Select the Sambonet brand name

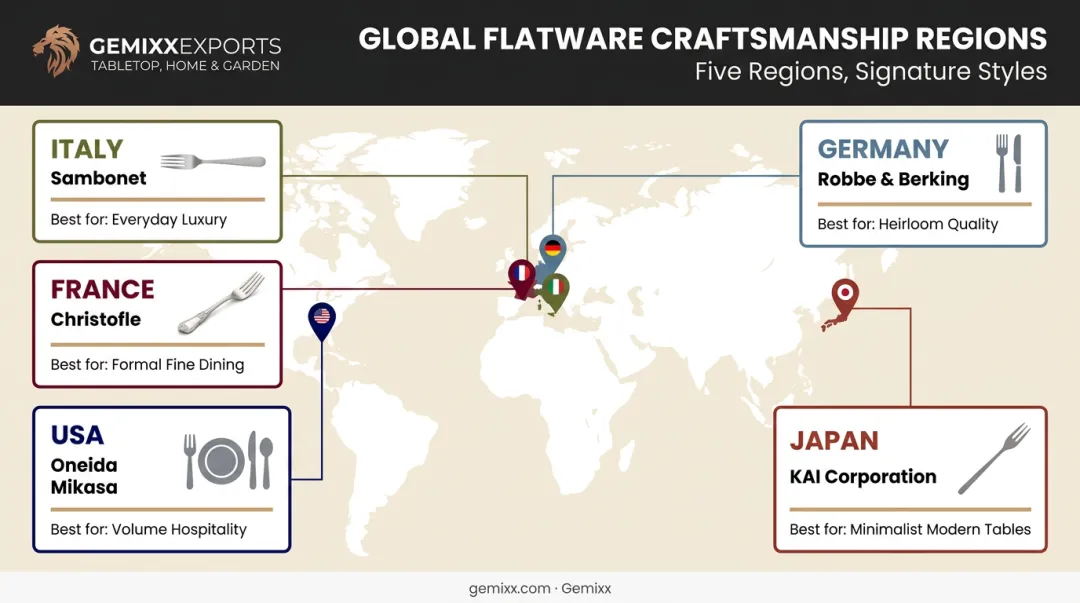click(98, 178)
